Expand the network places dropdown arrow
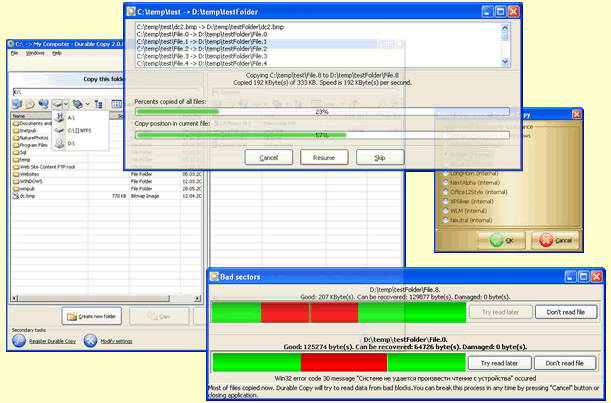 [88, 104]
